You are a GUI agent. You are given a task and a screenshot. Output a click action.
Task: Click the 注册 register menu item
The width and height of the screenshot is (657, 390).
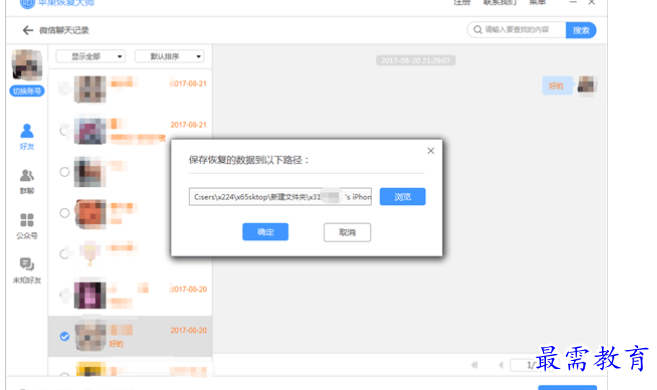[462, 3]
